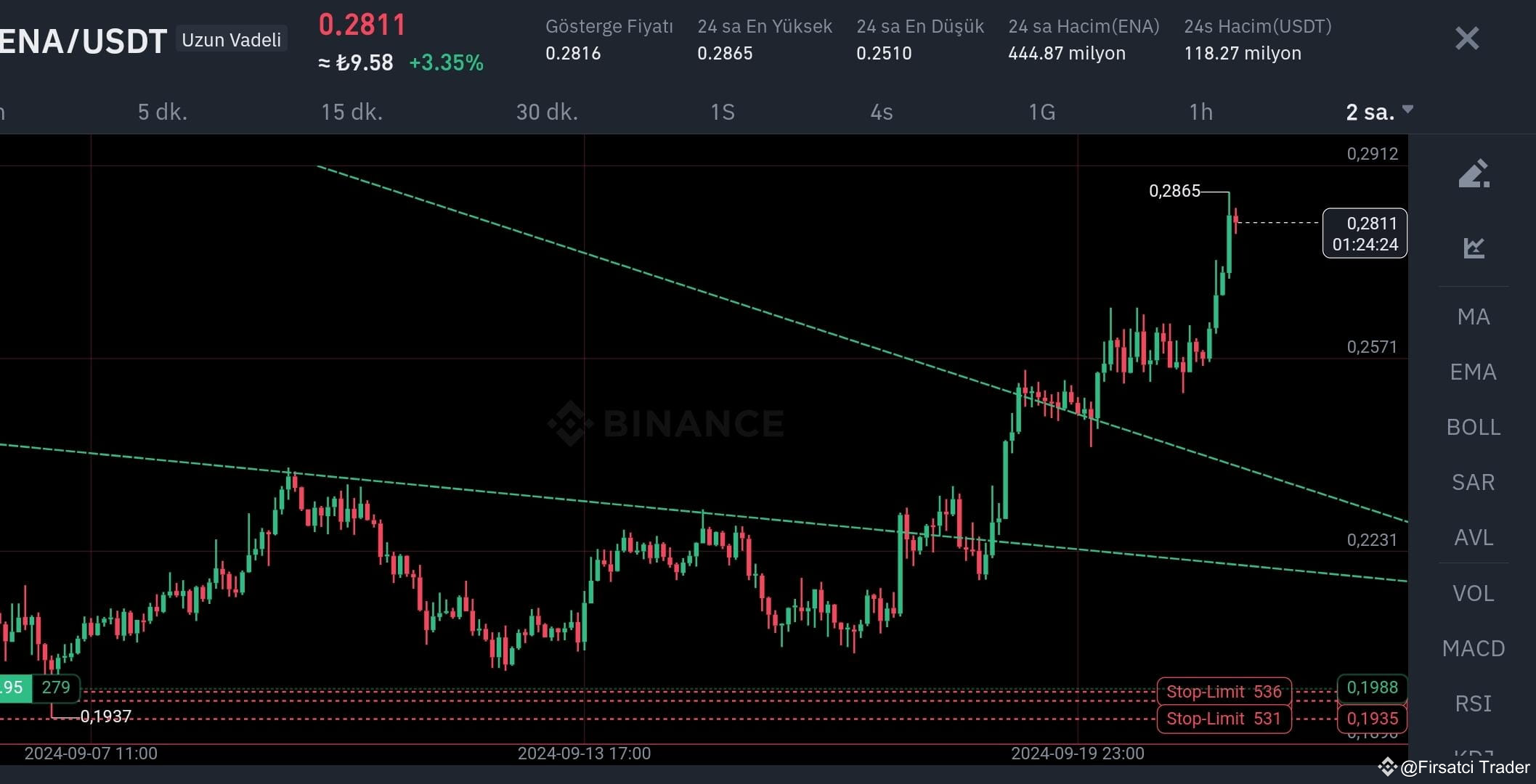Click the 0,2865 high marker on chart
This screenshot has width=1536, height=784.
[1174, 191]
